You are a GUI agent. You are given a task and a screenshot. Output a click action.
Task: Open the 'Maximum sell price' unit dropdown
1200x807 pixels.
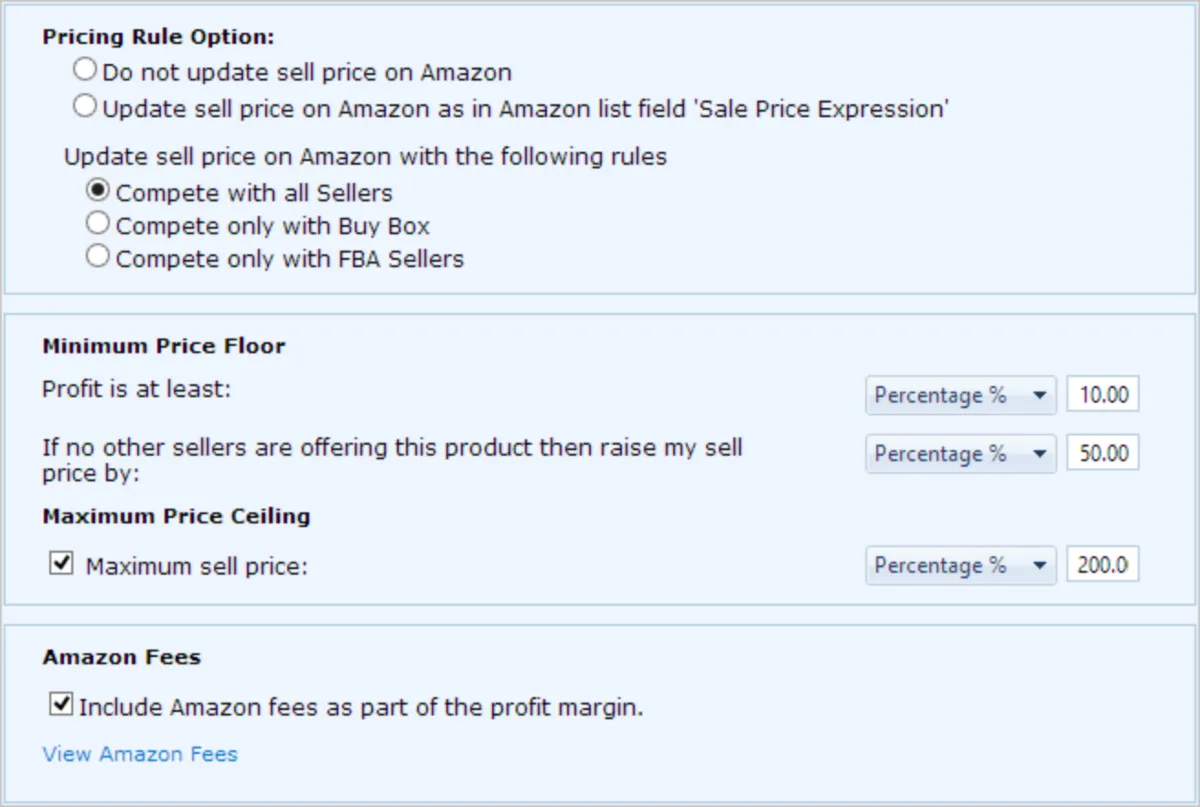point(960,566)
